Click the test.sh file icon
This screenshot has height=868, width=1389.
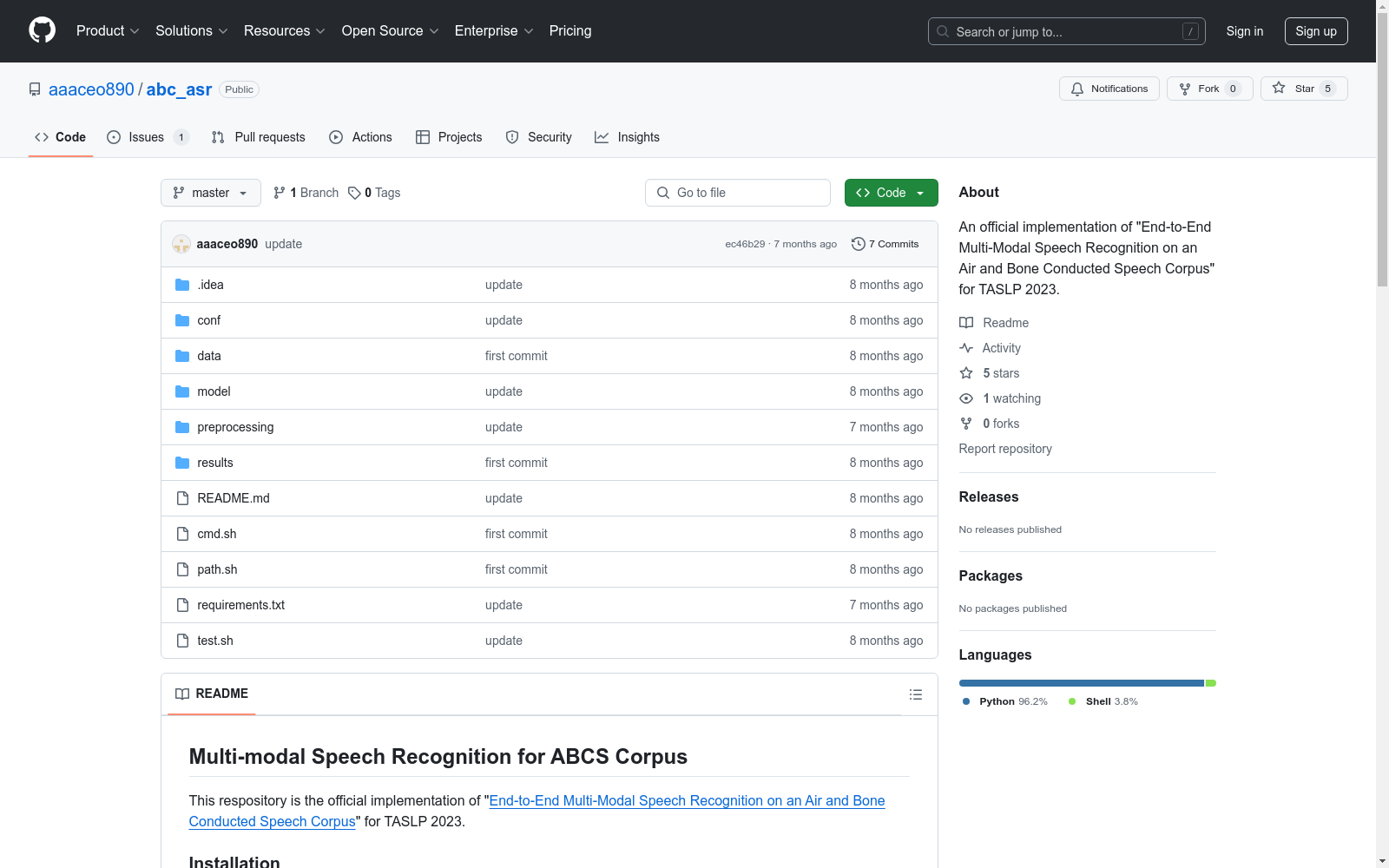[182, 641]
